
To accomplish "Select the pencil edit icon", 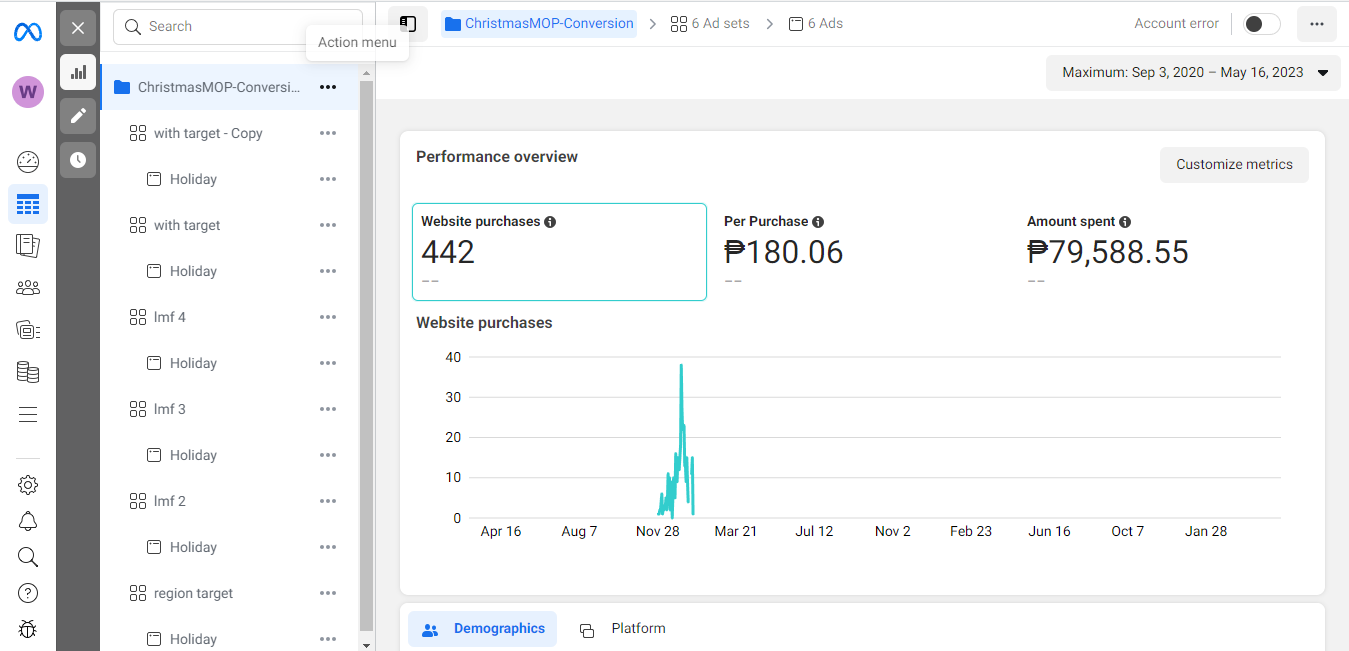I will pyautogui.click(x=78, y=116).
